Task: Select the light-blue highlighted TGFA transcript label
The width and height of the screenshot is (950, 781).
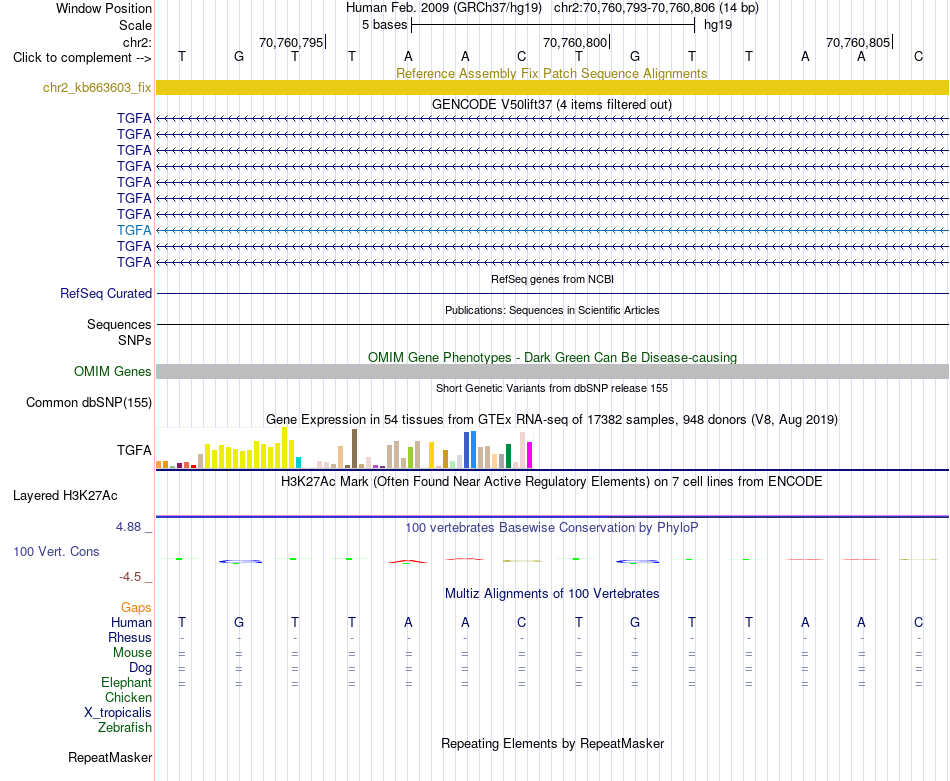Action: point(134,230)
